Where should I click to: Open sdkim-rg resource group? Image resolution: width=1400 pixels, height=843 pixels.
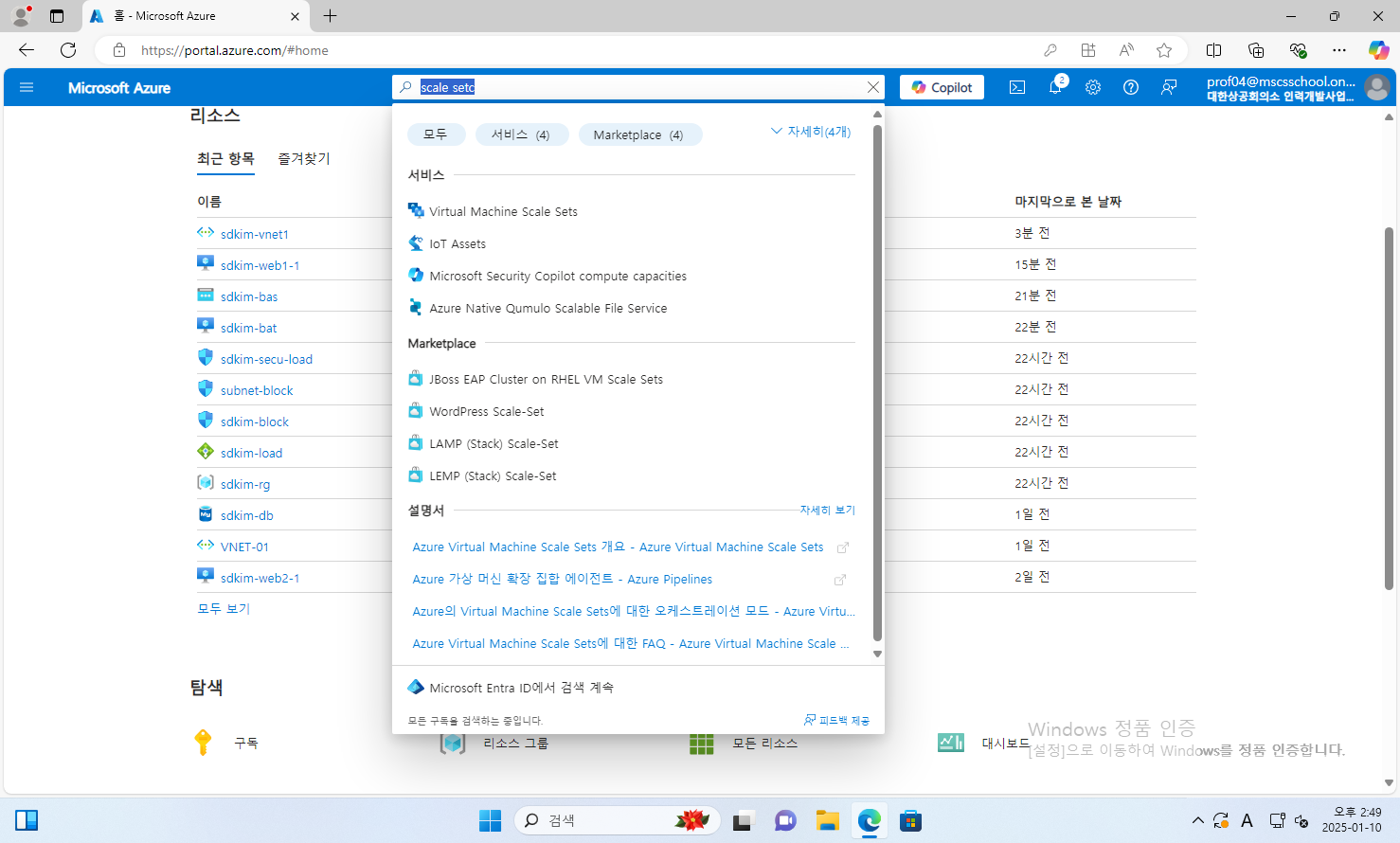[245, 484]
